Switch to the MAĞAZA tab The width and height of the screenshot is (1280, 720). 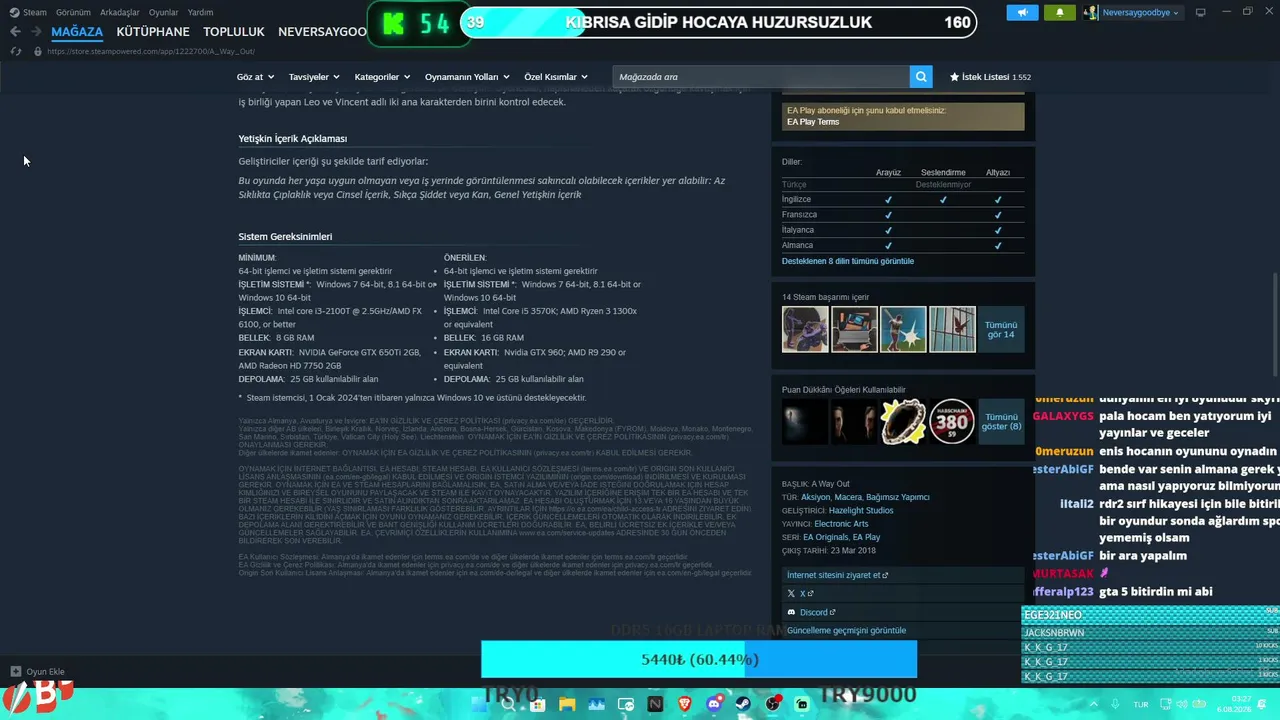pos(77,32)
